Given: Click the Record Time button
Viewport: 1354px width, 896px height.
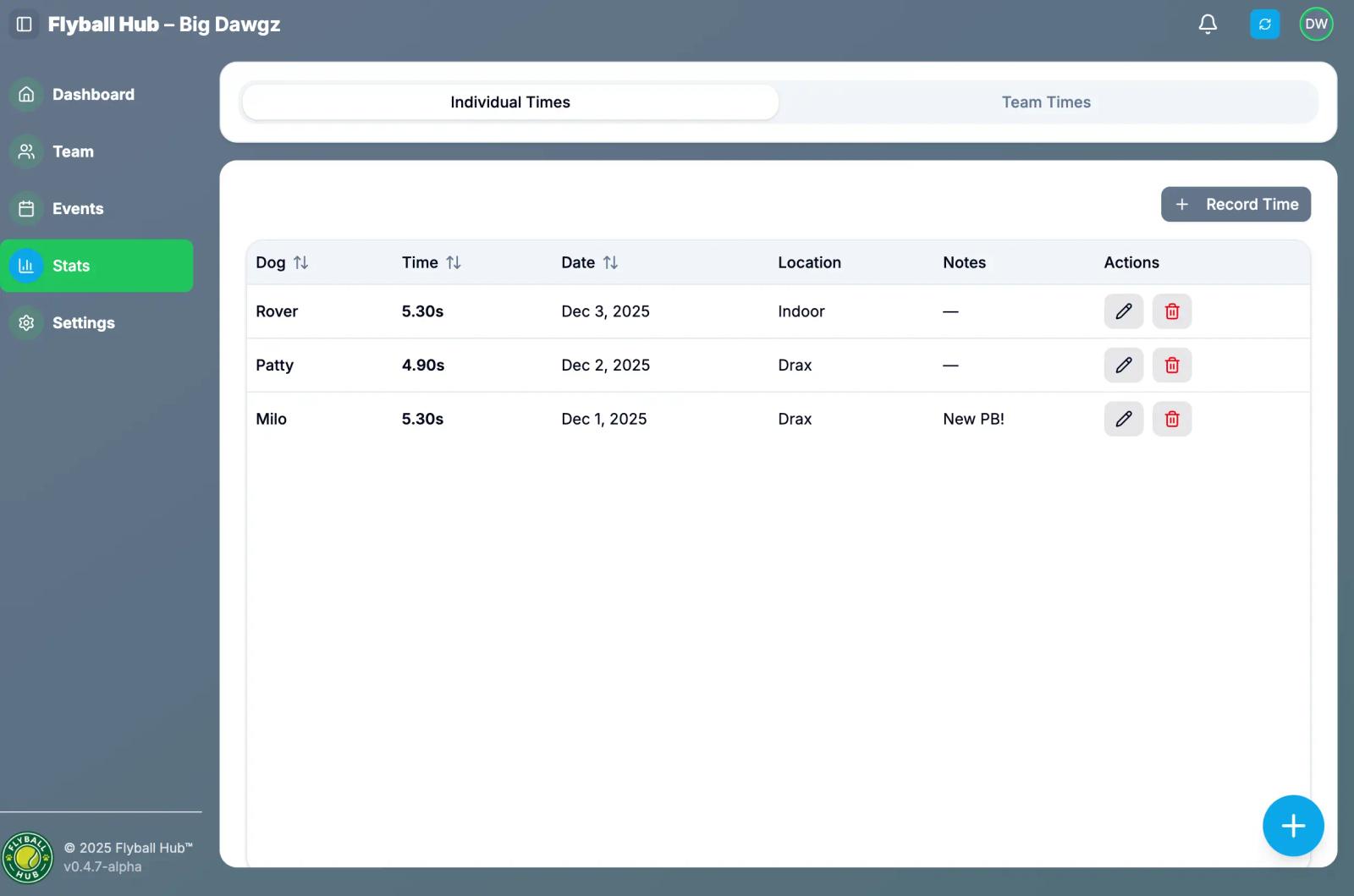Looking at the screenshot, I should click(1236, 205).
